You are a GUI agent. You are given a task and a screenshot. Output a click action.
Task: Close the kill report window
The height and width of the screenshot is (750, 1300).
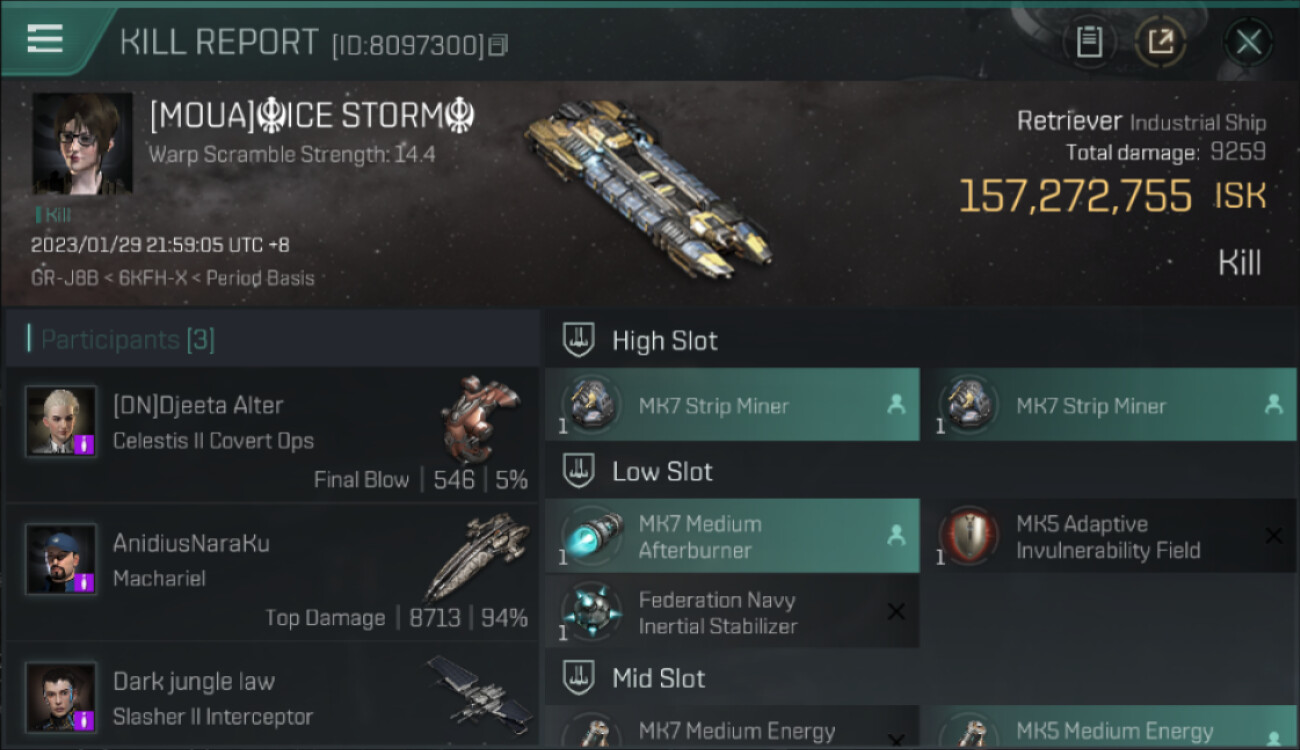pos(1248,42)
